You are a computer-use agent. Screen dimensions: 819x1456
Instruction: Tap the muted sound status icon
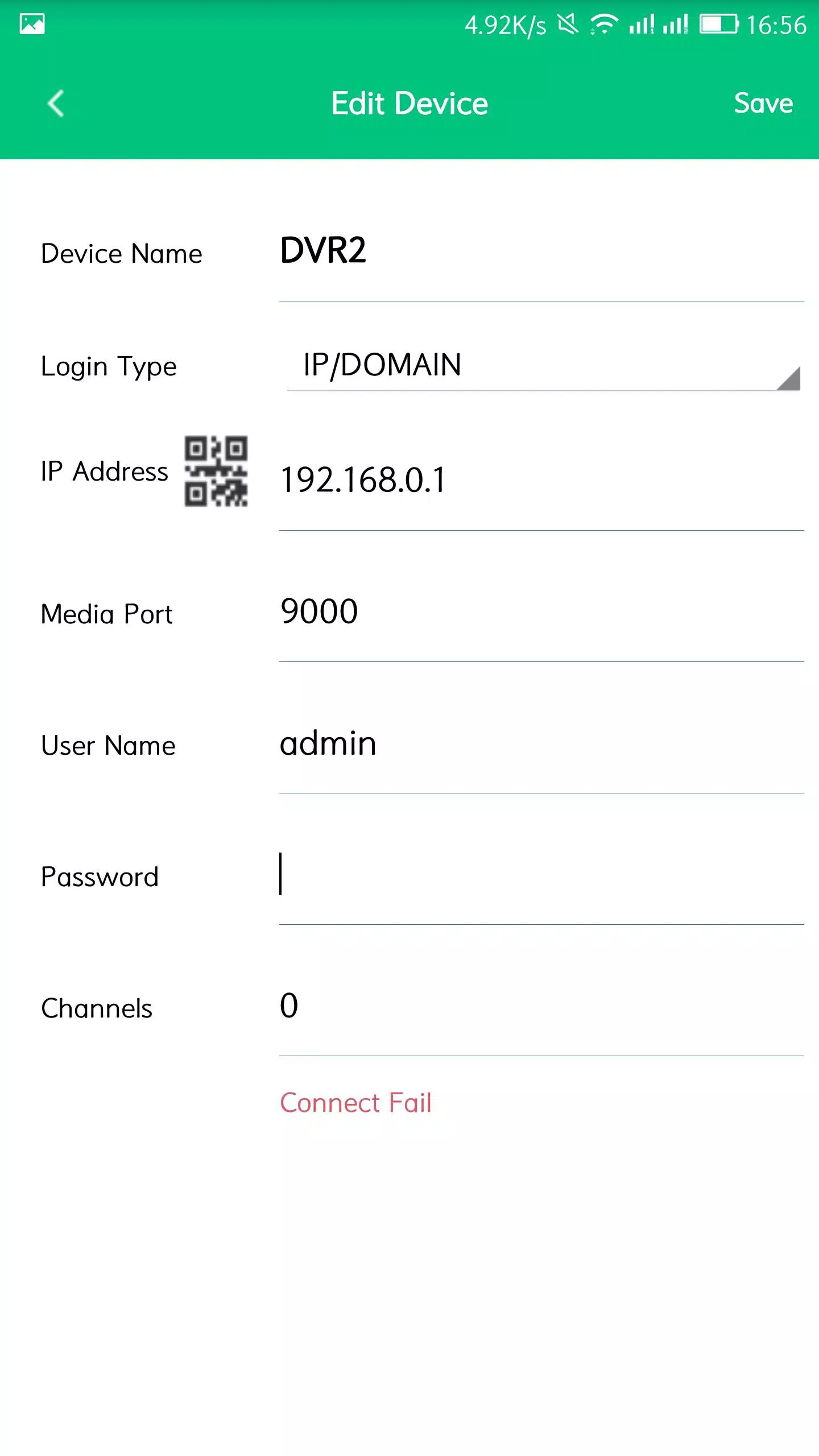[568, 24]
